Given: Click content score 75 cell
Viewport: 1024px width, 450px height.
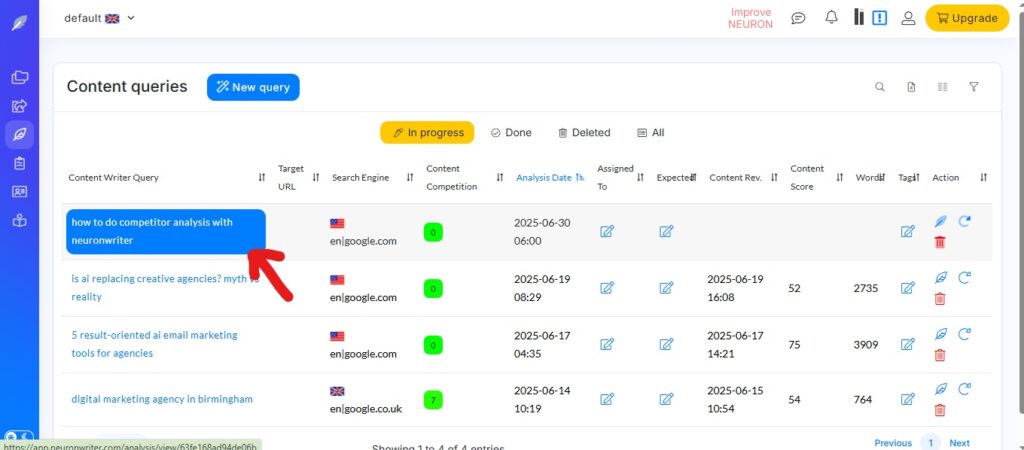Looking at the screenshot, I should [x=794, y=344].
